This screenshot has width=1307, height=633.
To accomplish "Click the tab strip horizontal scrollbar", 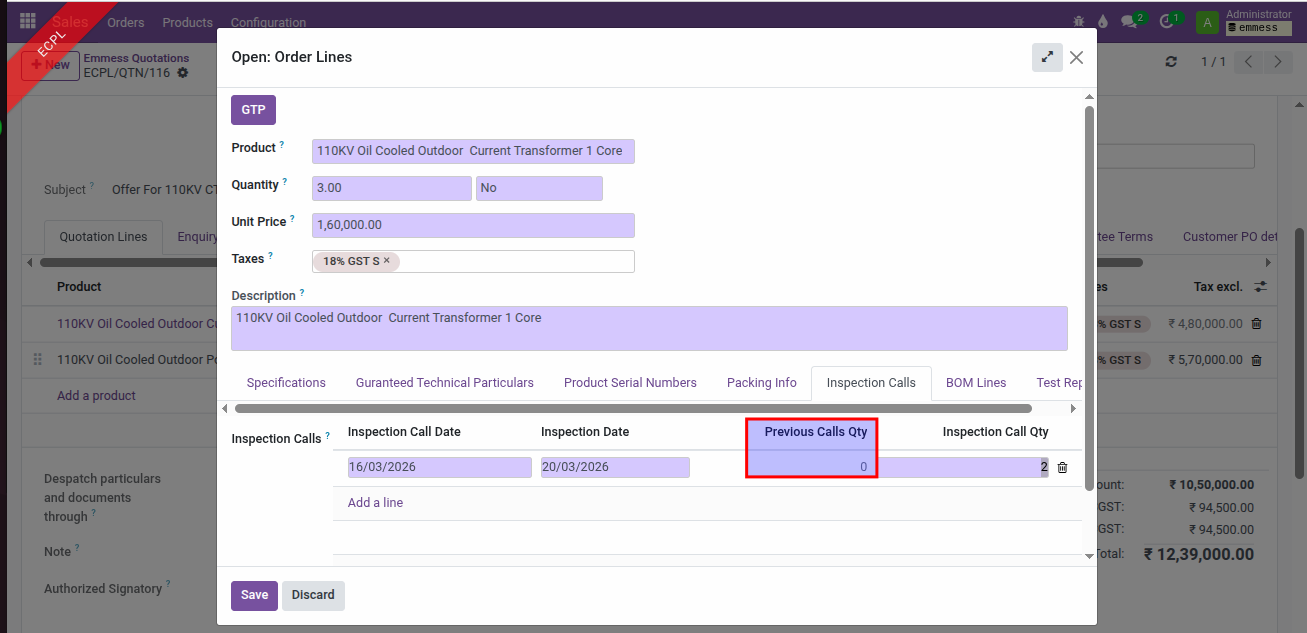I will [632, 408].
